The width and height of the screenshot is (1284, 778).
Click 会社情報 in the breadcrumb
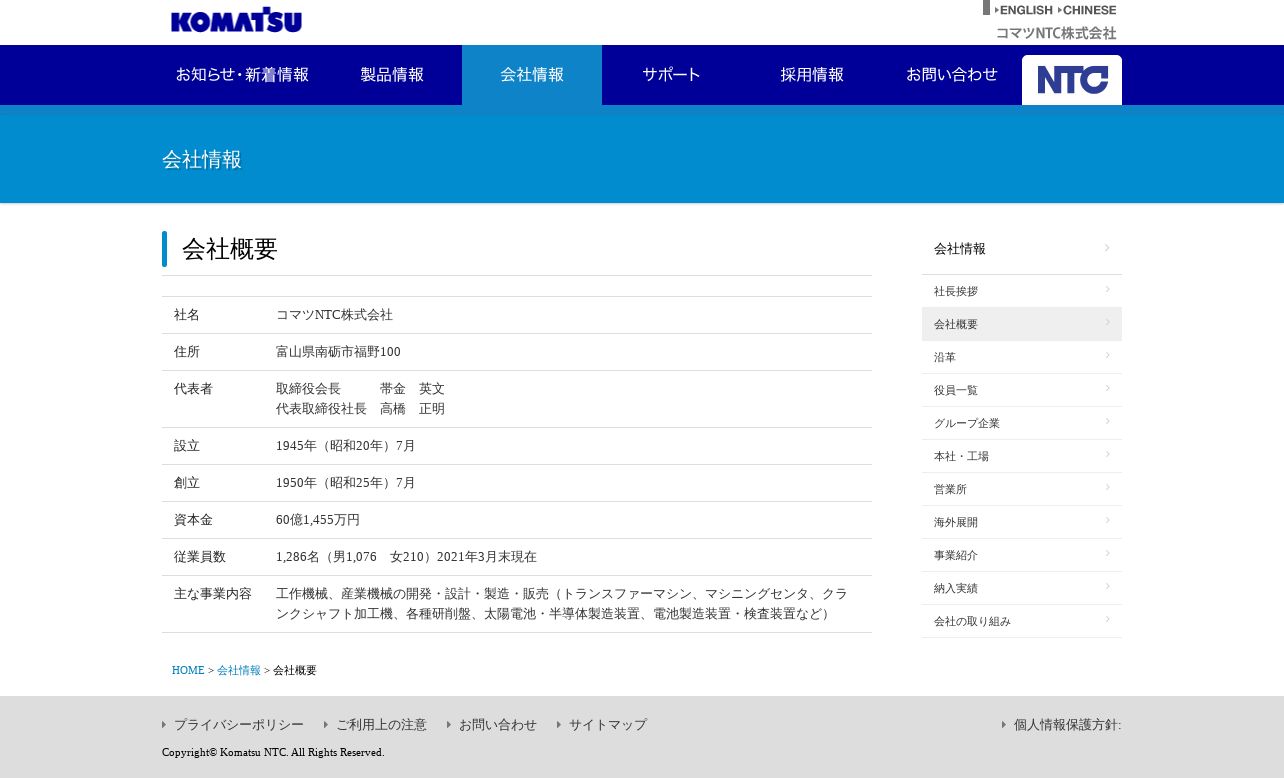239,671
